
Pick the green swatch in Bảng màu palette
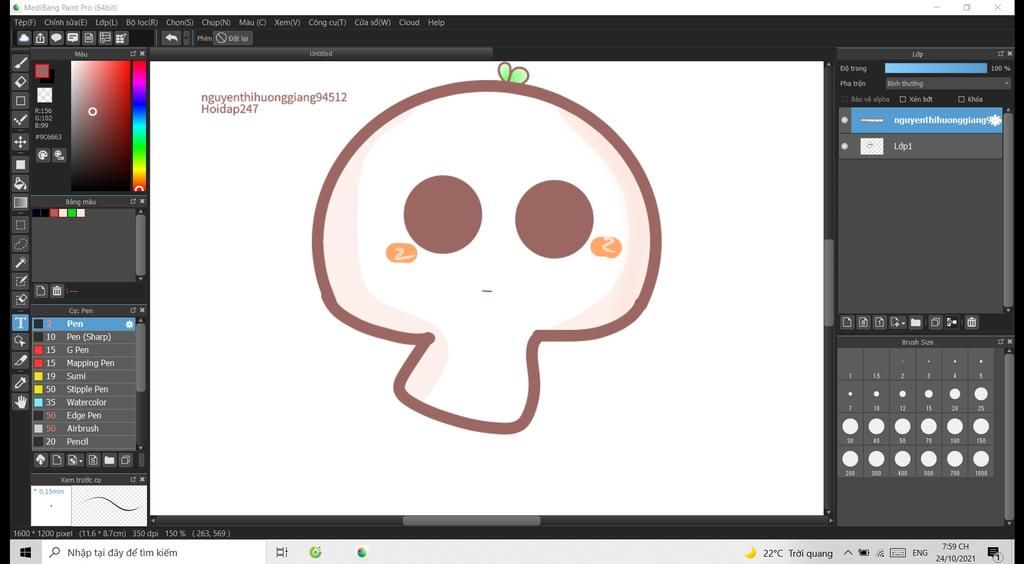click(x=72, y=213)
